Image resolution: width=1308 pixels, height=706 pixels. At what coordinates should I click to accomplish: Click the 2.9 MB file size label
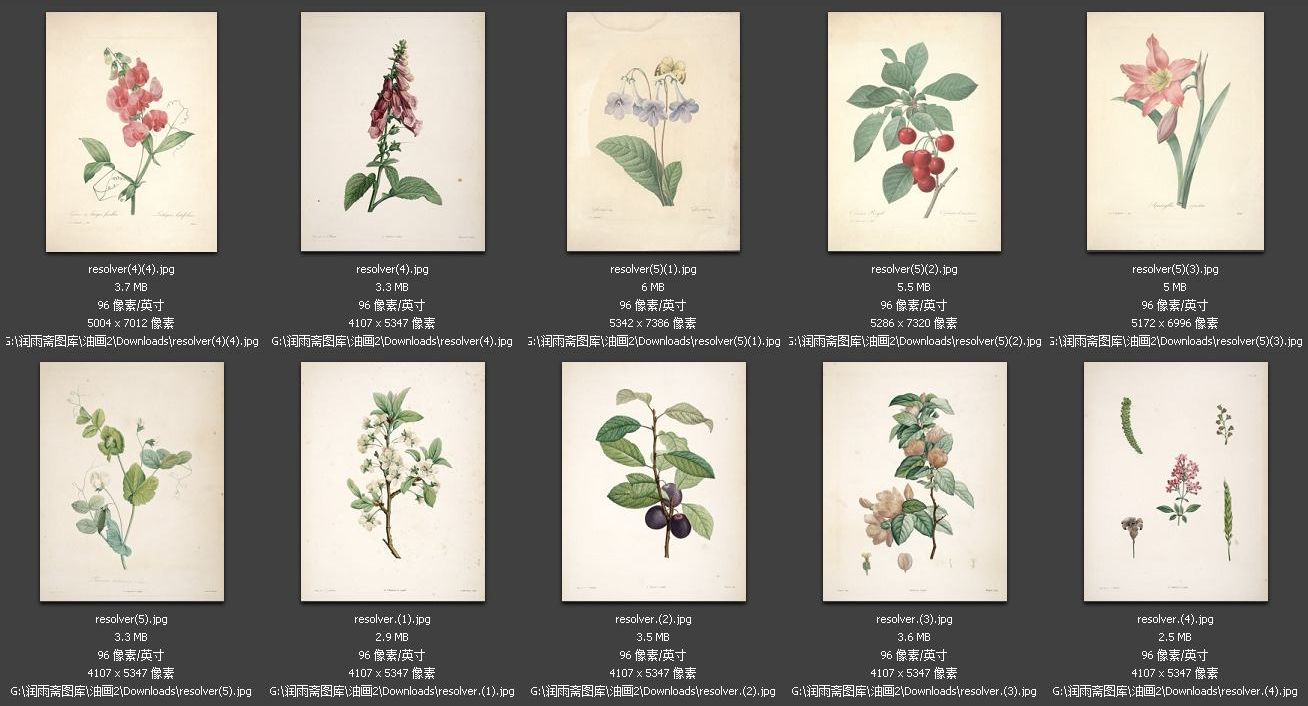click(x=392, y=637)
